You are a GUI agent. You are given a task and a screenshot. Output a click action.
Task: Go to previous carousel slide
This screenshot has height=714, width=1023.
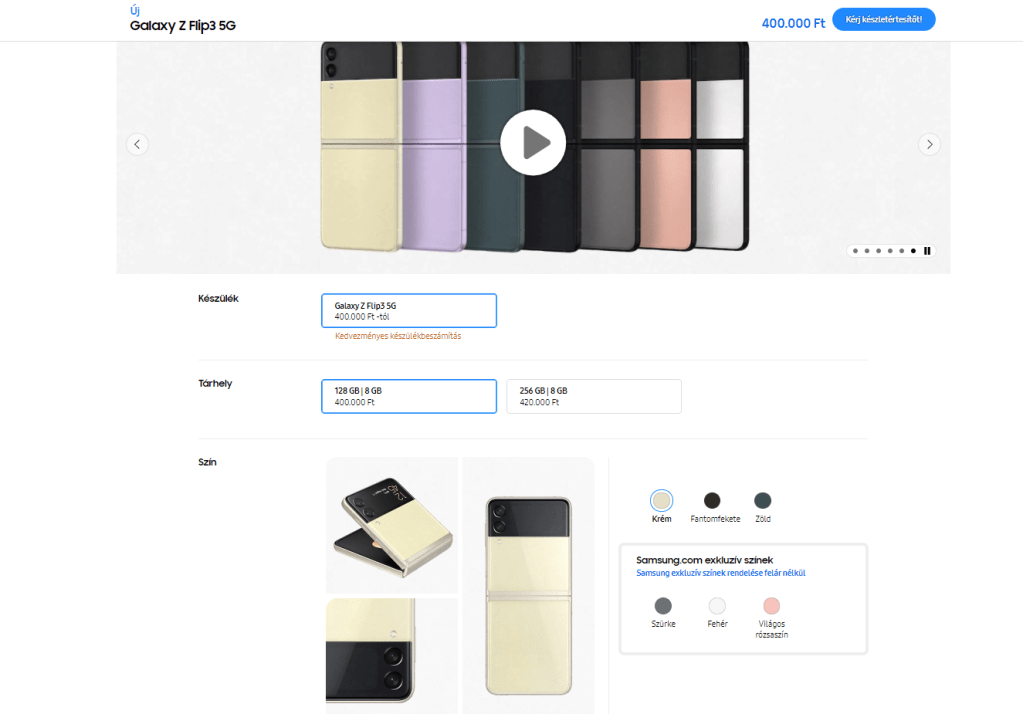pos(138,144)
